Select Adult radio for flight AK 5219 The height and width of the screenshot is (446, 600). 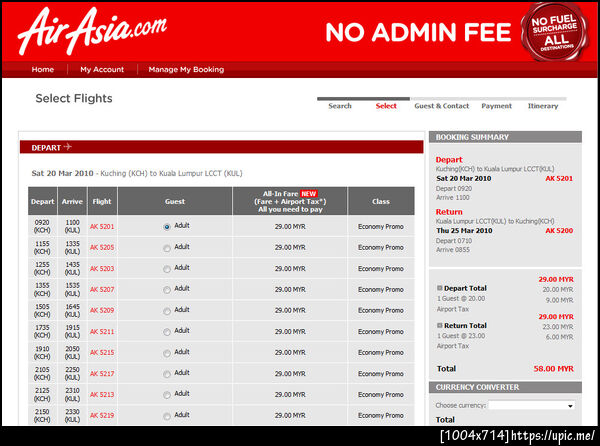click(167, 416)
